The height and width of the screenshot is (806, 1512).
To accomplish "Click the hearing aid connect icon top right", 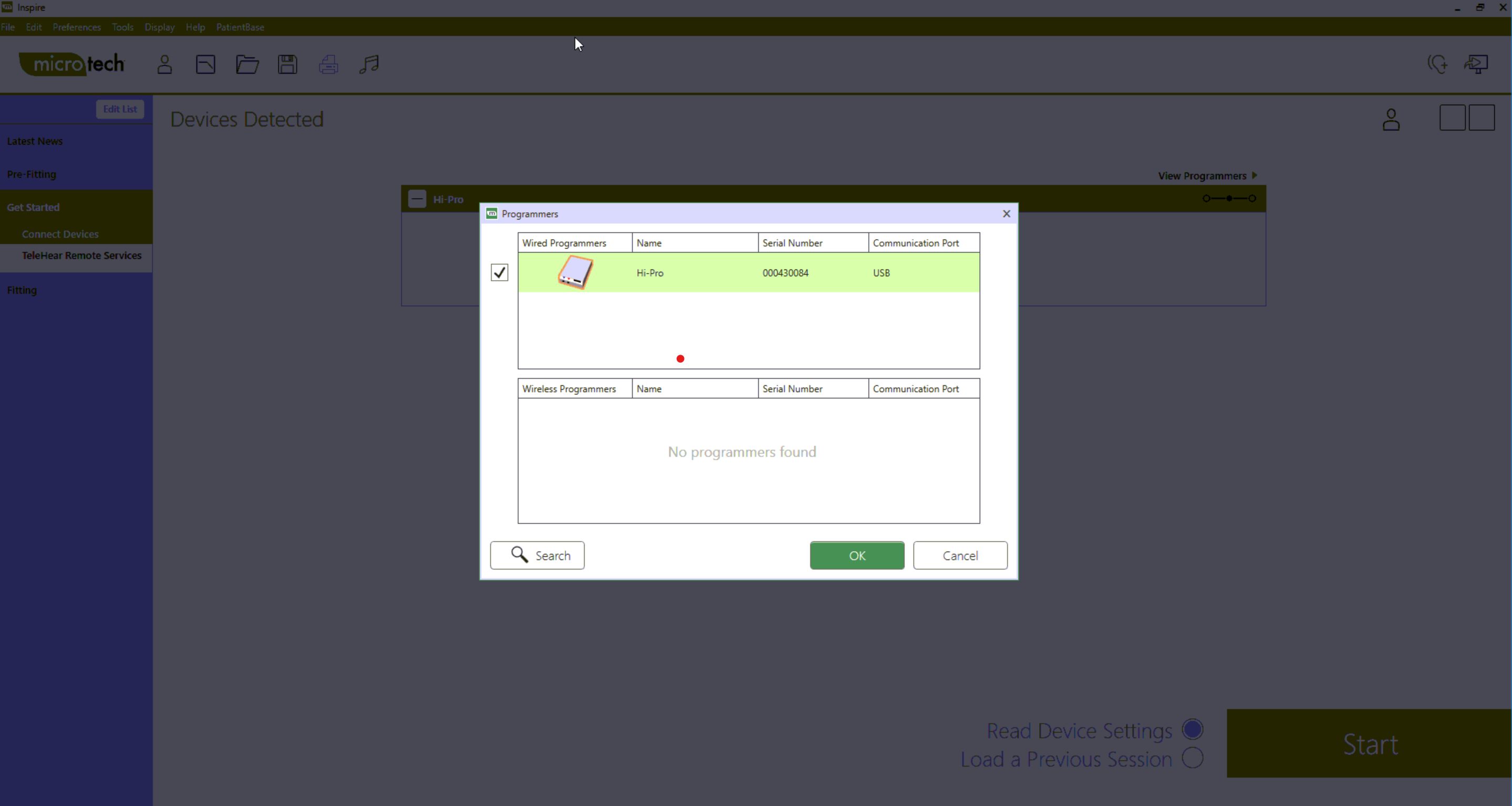I will click(1437, 64).
